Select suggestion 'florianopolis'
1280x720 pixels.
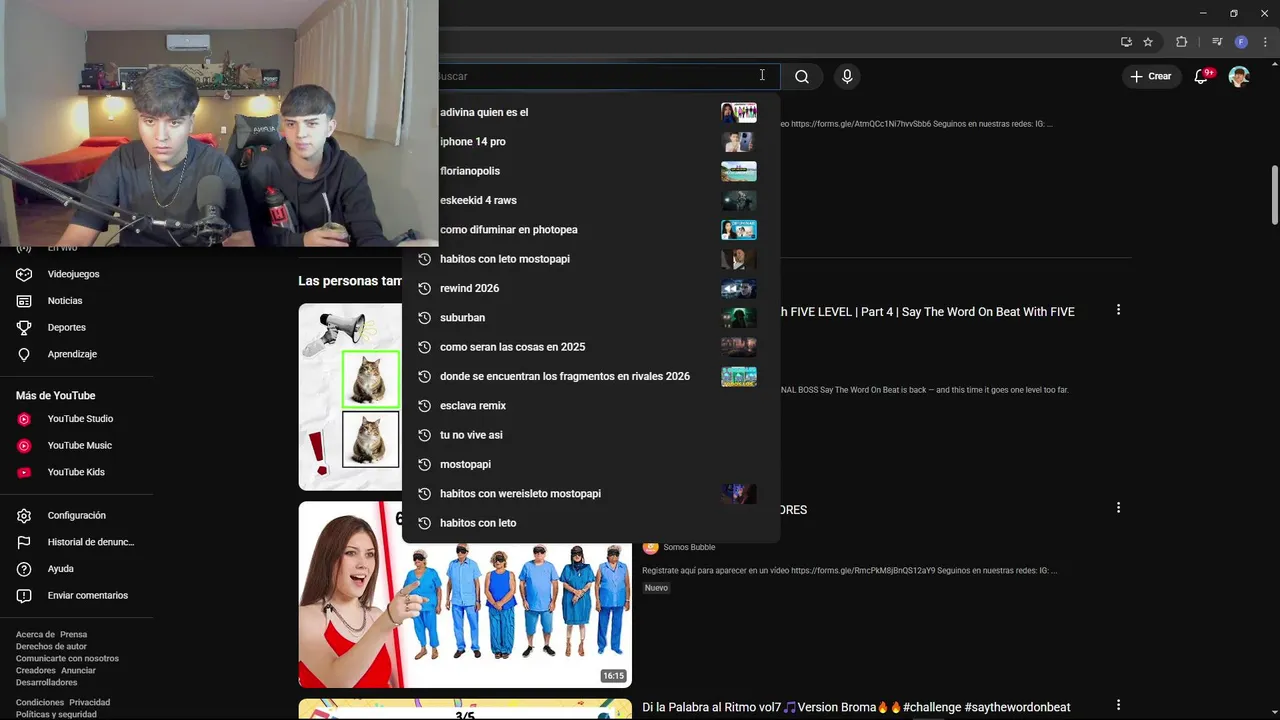point(590,171)
